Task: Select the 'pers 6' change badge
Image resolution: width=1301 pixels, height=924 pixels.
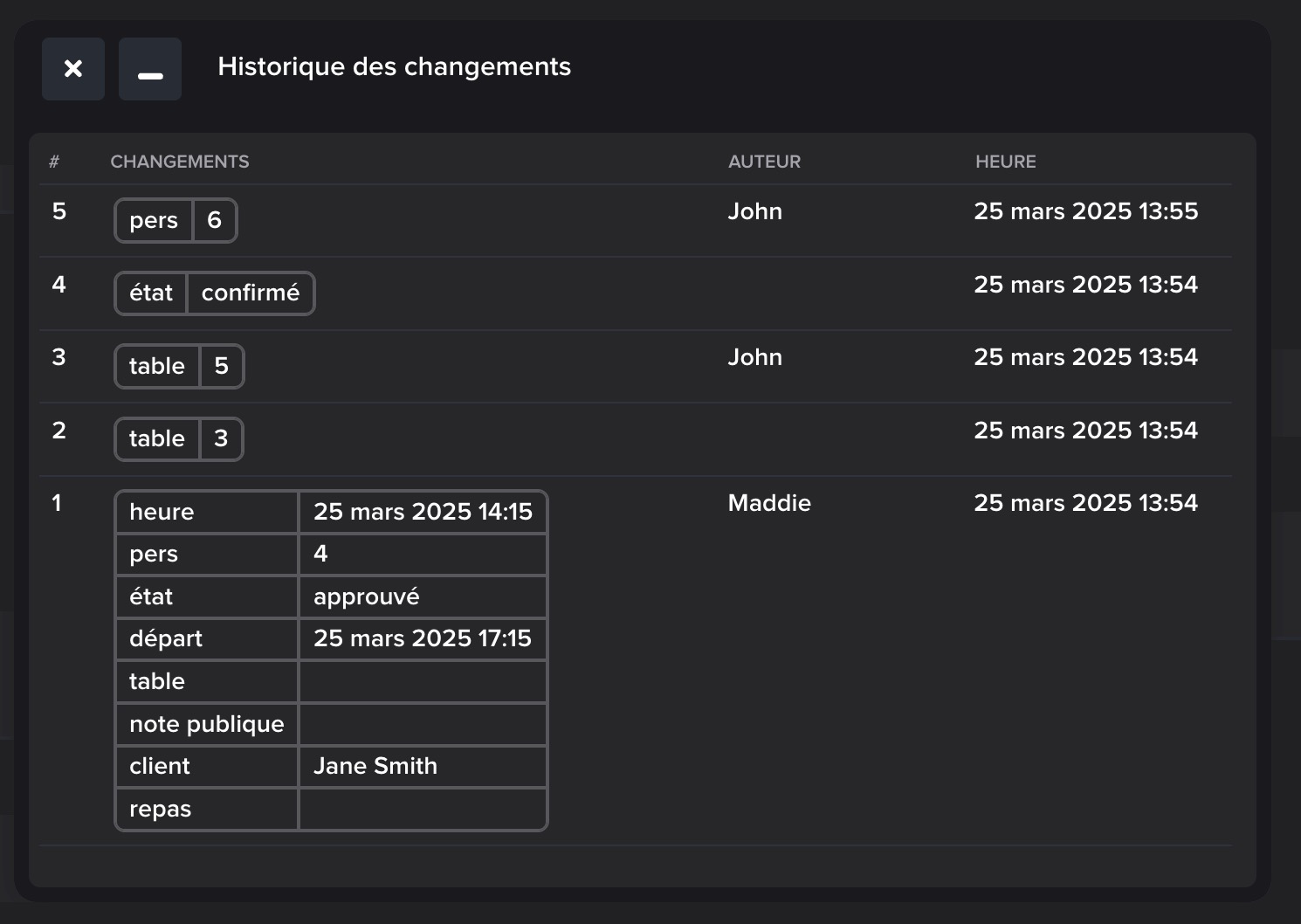Action: click(176, 221)
